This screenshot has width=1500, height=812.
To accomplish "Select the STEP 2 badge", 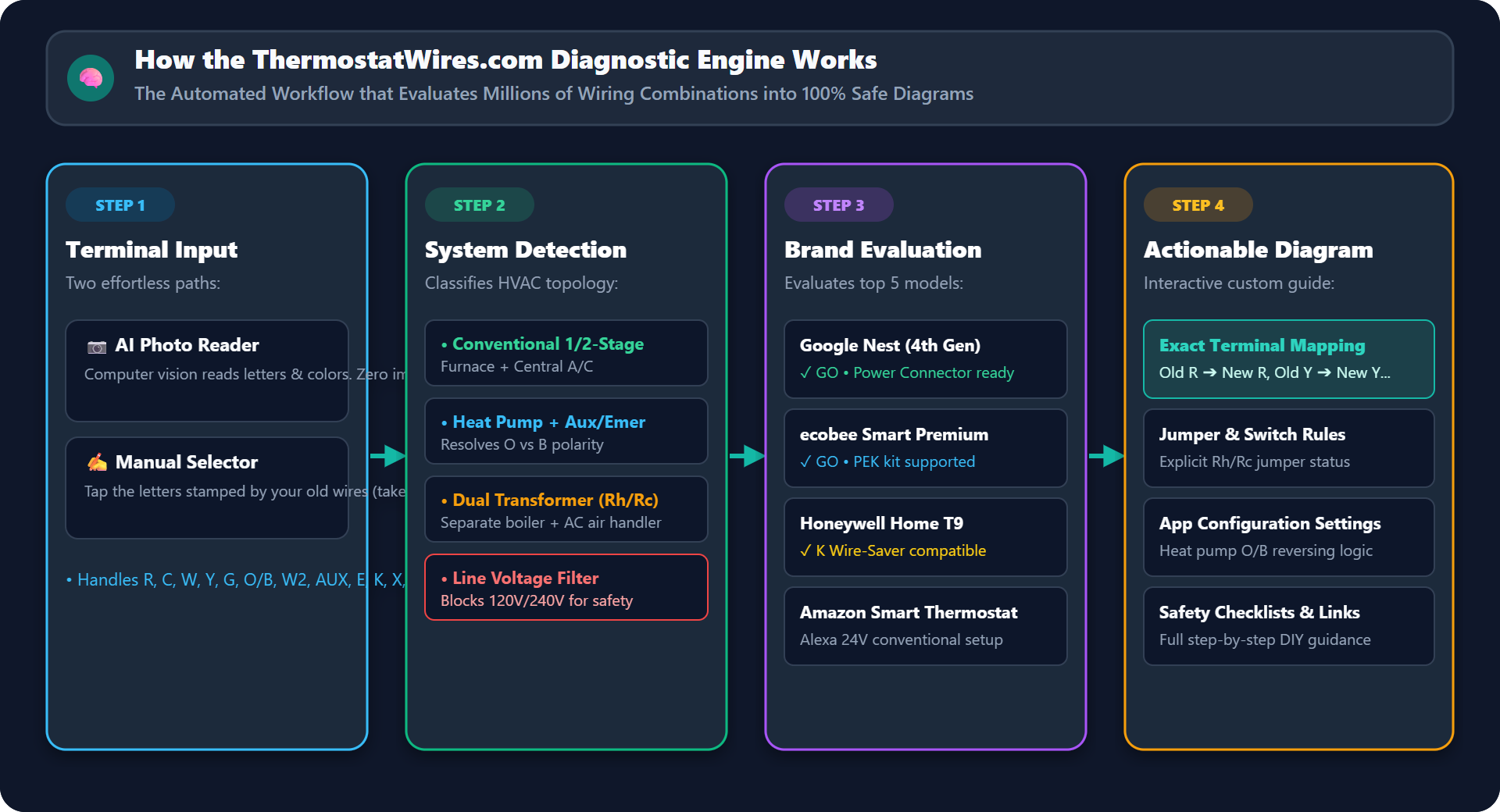I will [x=480, y=205].
